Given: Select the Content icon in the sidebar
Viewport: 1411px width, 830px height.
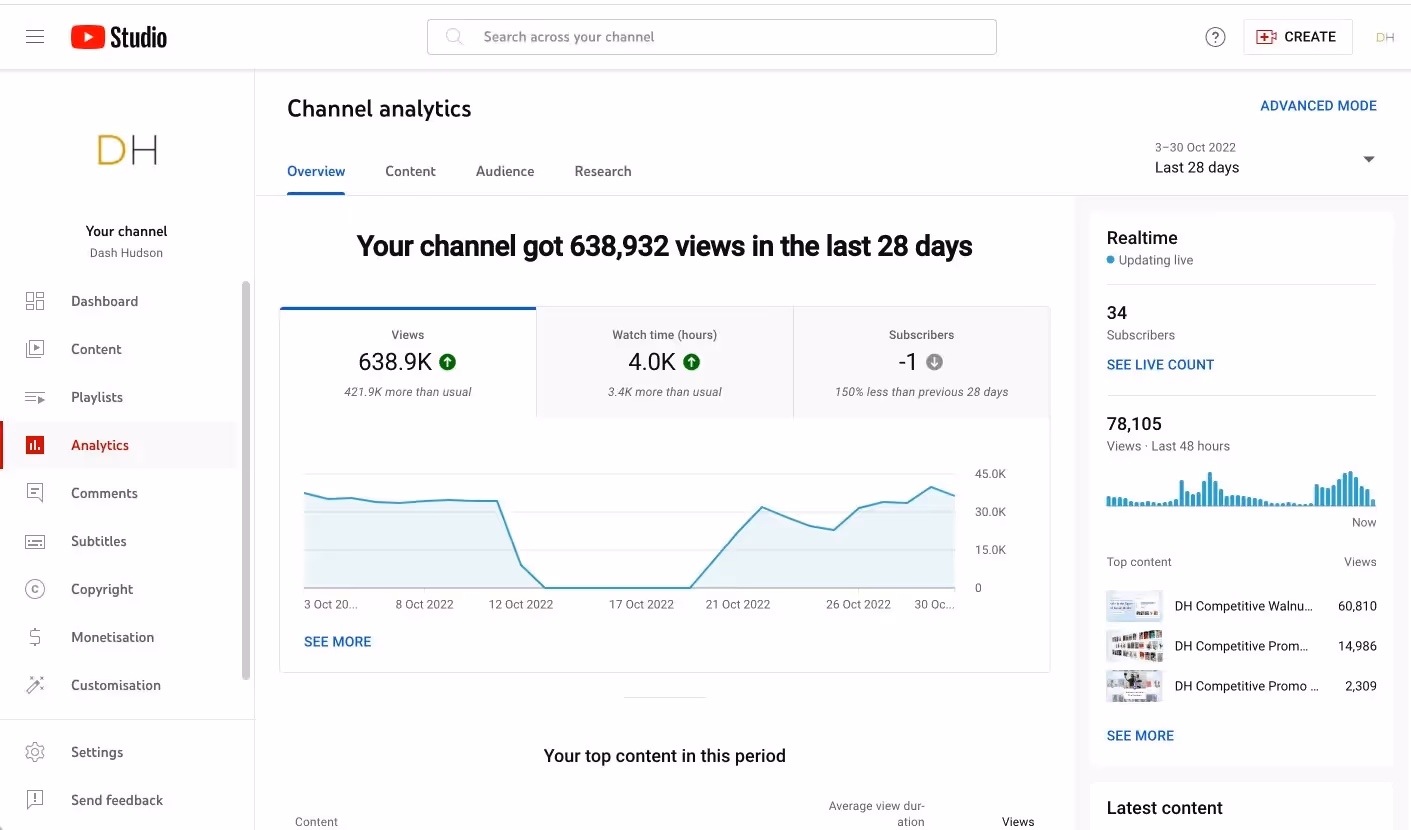Looking at the screenshot, I should click(35, 348).
